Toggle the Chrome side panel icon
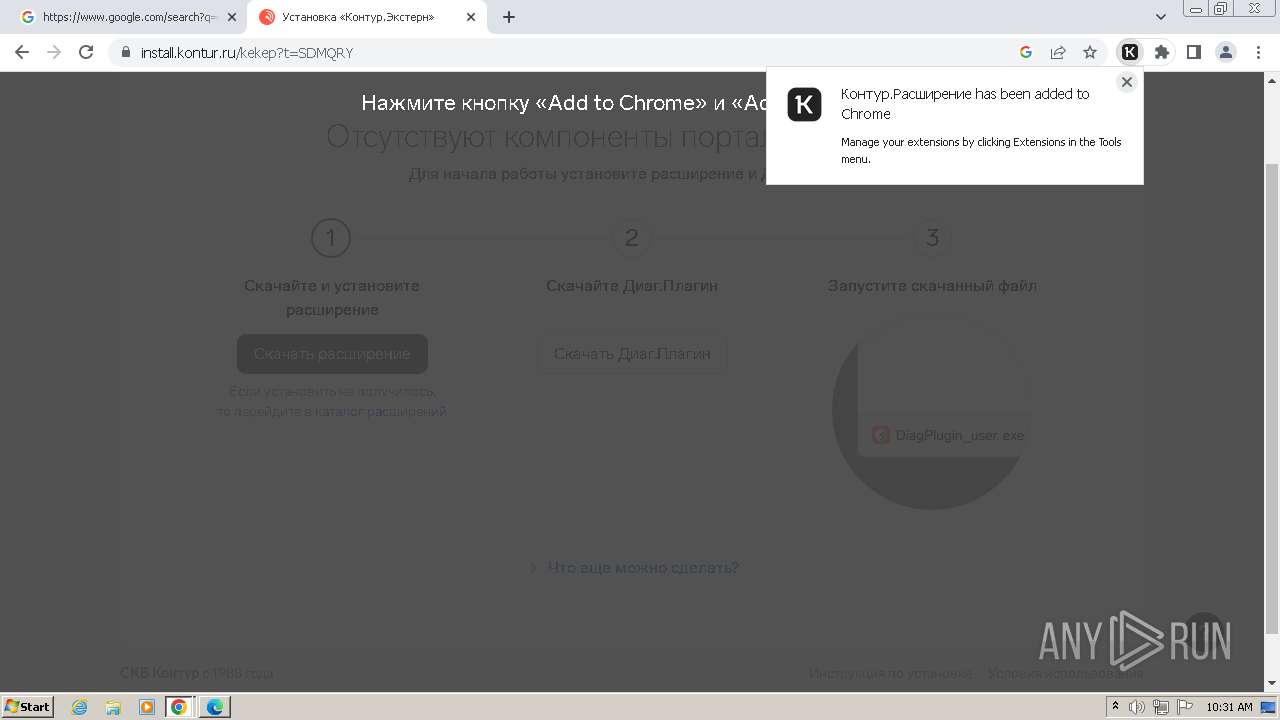Image resolution: width=1280 pixels, height=720 pixels. [x=1193, y=52]
